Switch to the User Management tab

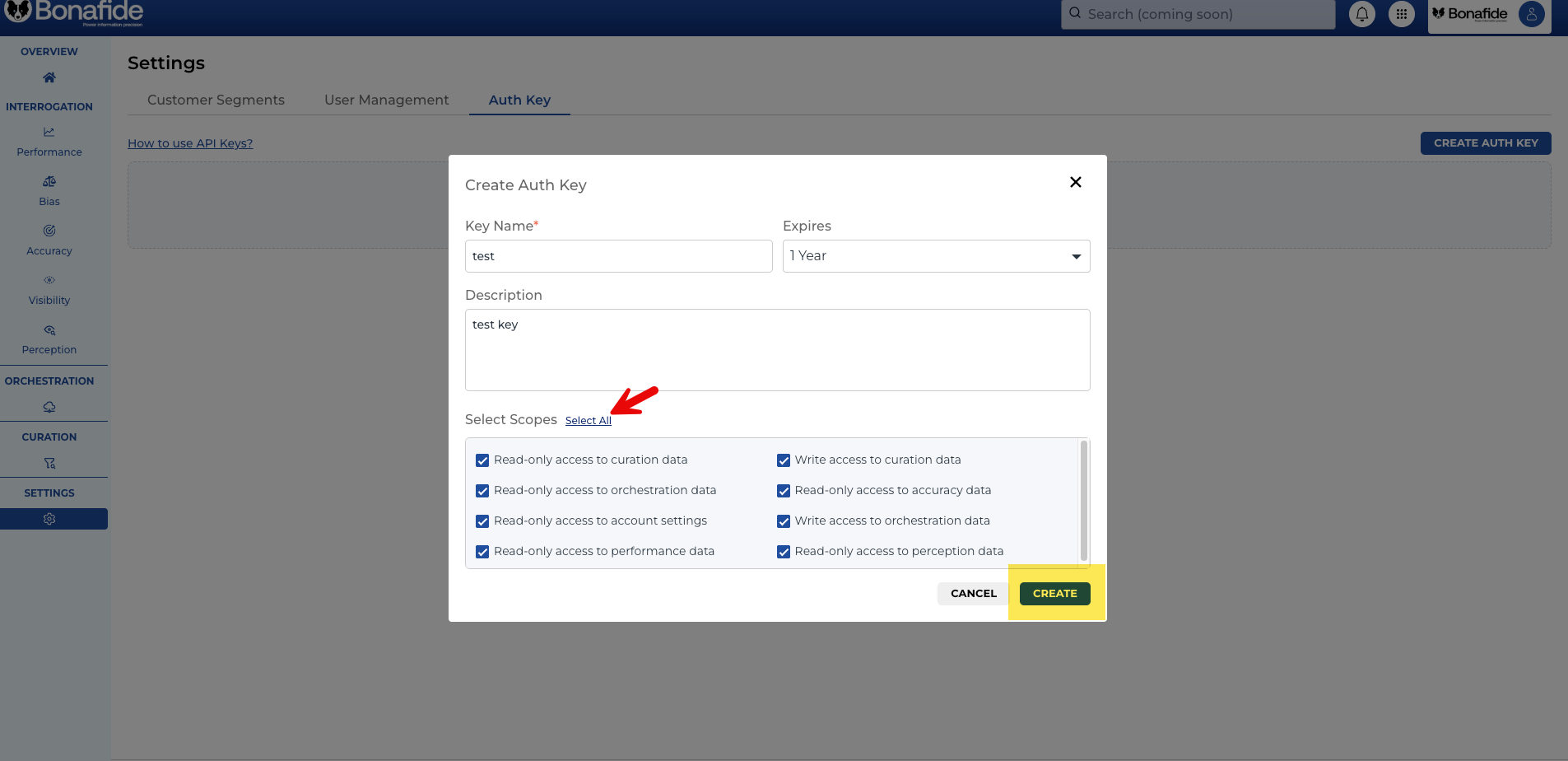(386, 100)
